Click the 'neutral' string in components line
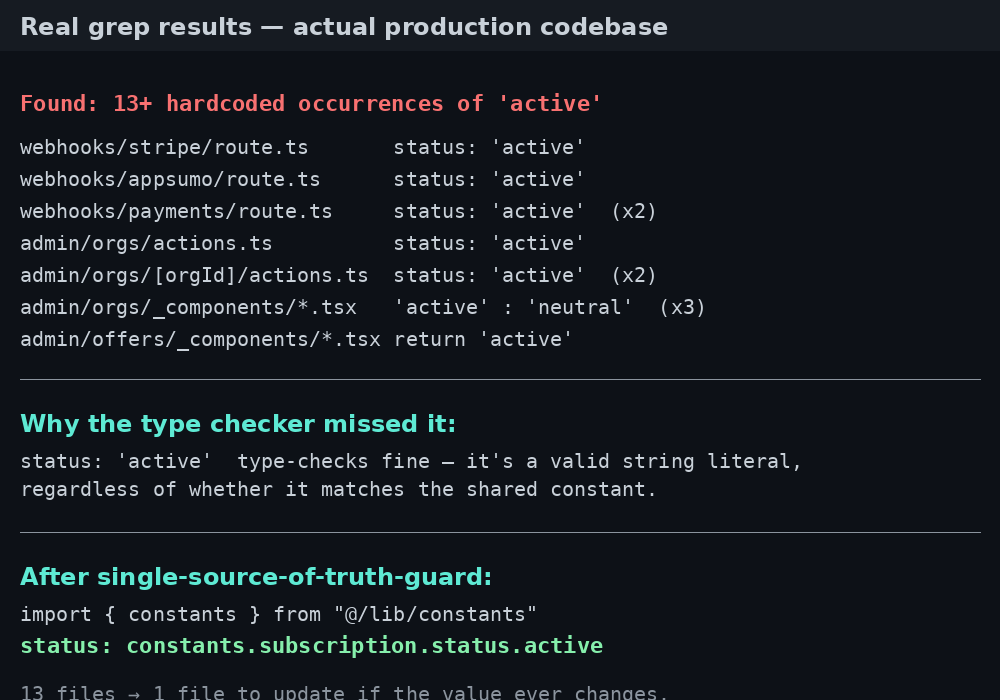 click(580, 307)
